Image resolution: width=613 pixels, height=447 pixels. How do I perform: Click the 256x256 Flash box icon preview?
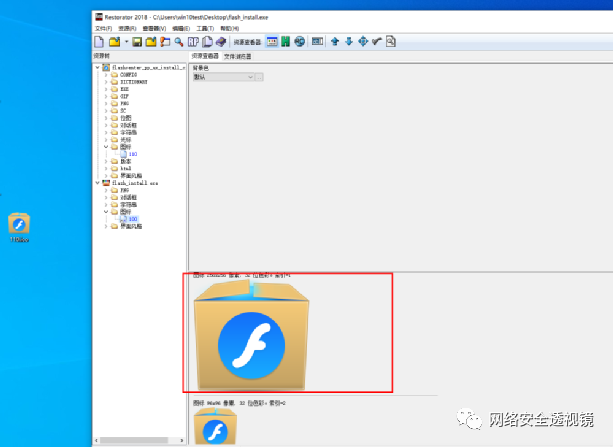251,336
